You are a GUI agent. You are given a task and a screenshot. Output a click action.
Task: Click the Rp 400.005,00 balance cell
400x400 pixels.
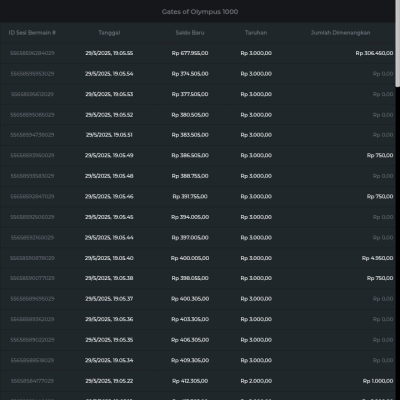[190, 258]
